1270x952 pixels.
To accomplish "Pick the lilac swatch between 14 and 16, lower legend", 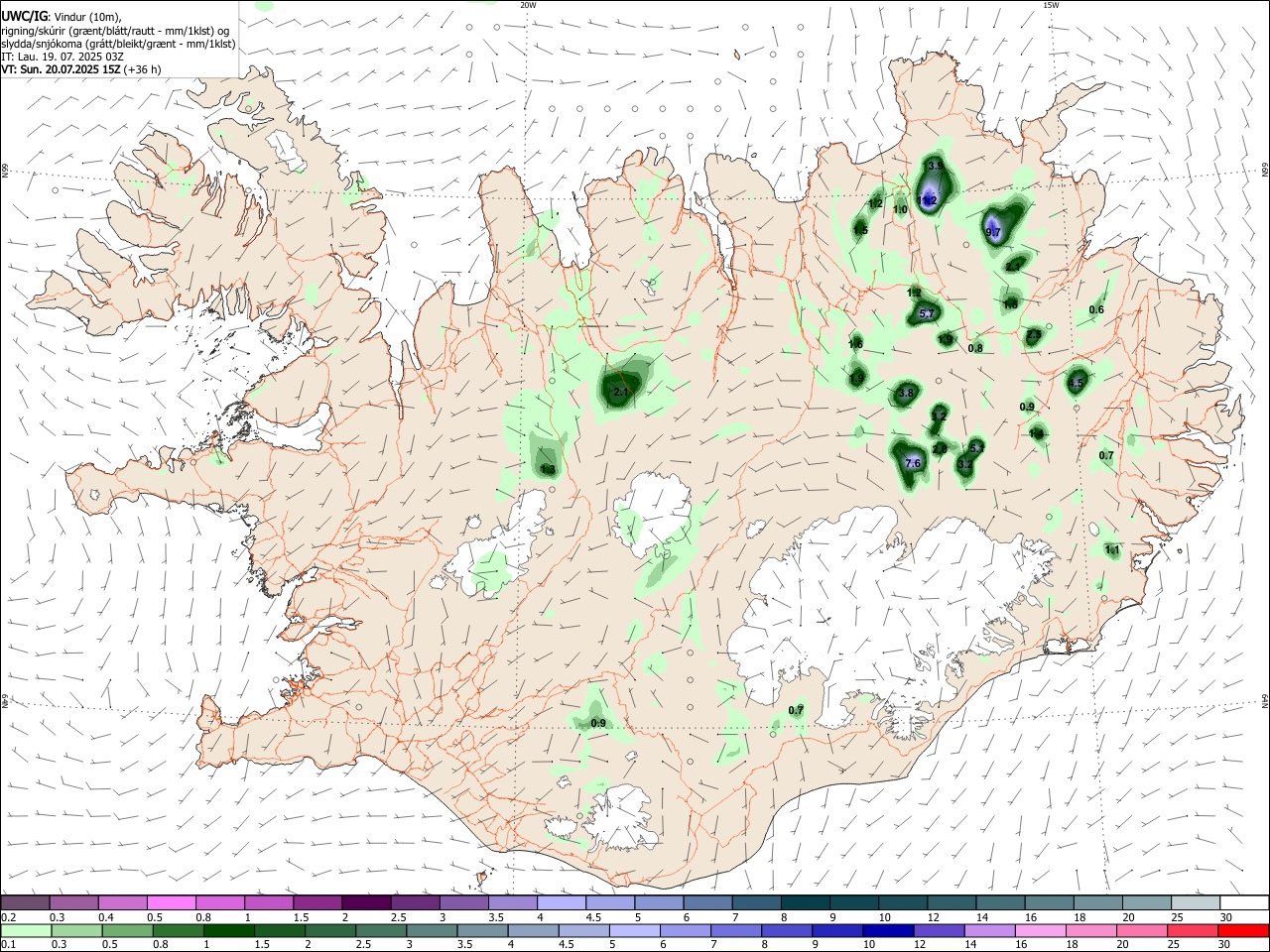I will [x=992, y=930].
